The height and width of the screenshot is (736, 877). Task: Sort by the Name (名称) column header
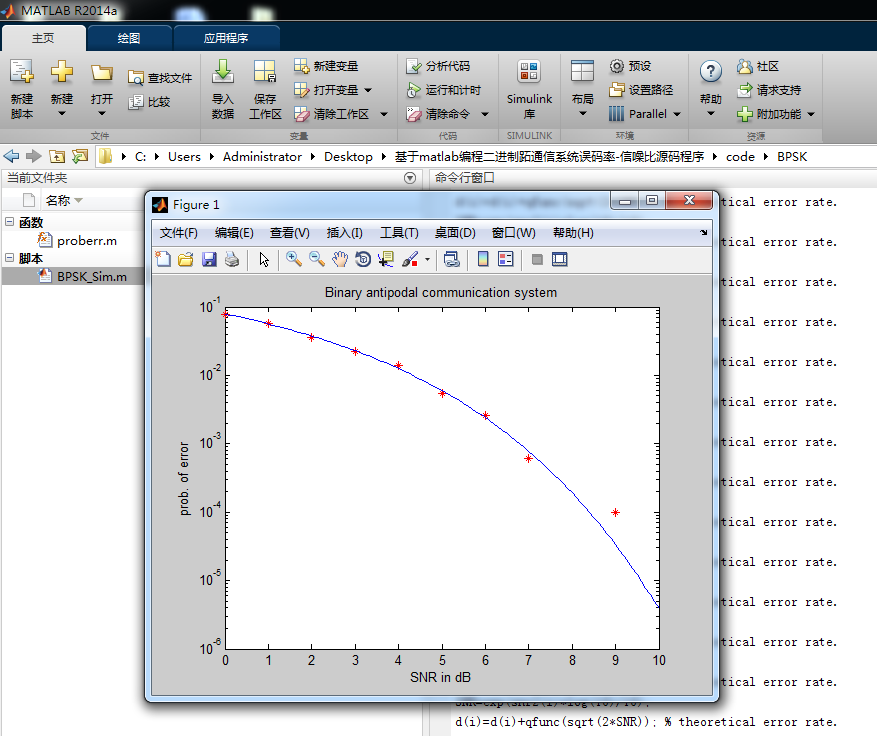pyautogui.click(x=57, y=200)
